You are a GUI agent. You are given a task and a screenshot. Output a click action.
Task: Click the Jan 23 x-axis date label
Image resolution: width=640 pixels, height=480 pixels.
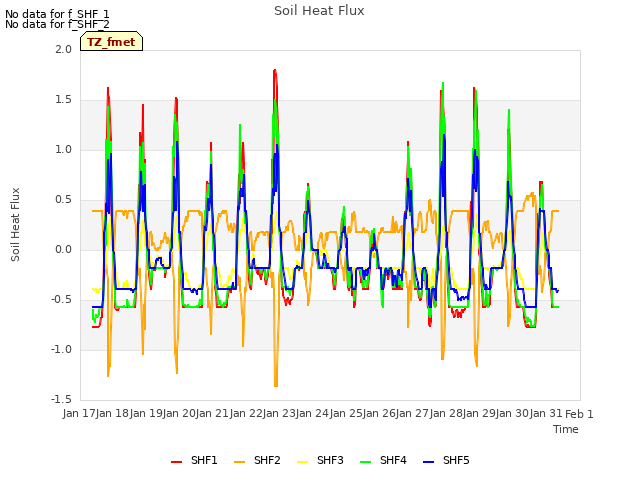279,413
